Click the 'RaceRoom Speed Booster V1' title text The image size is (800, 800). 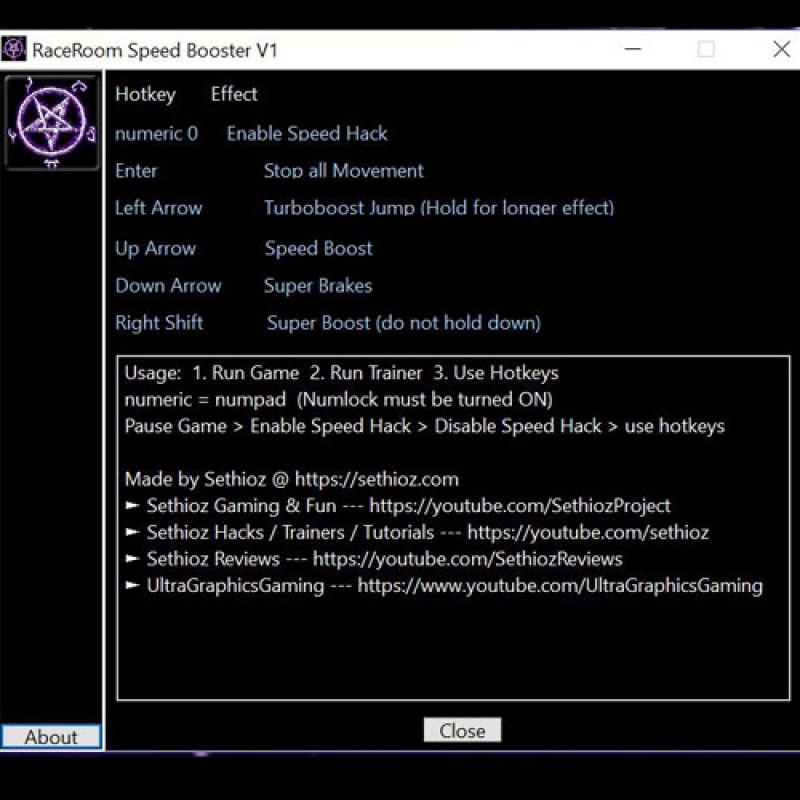pyautogui.click(x=155, y=51)
